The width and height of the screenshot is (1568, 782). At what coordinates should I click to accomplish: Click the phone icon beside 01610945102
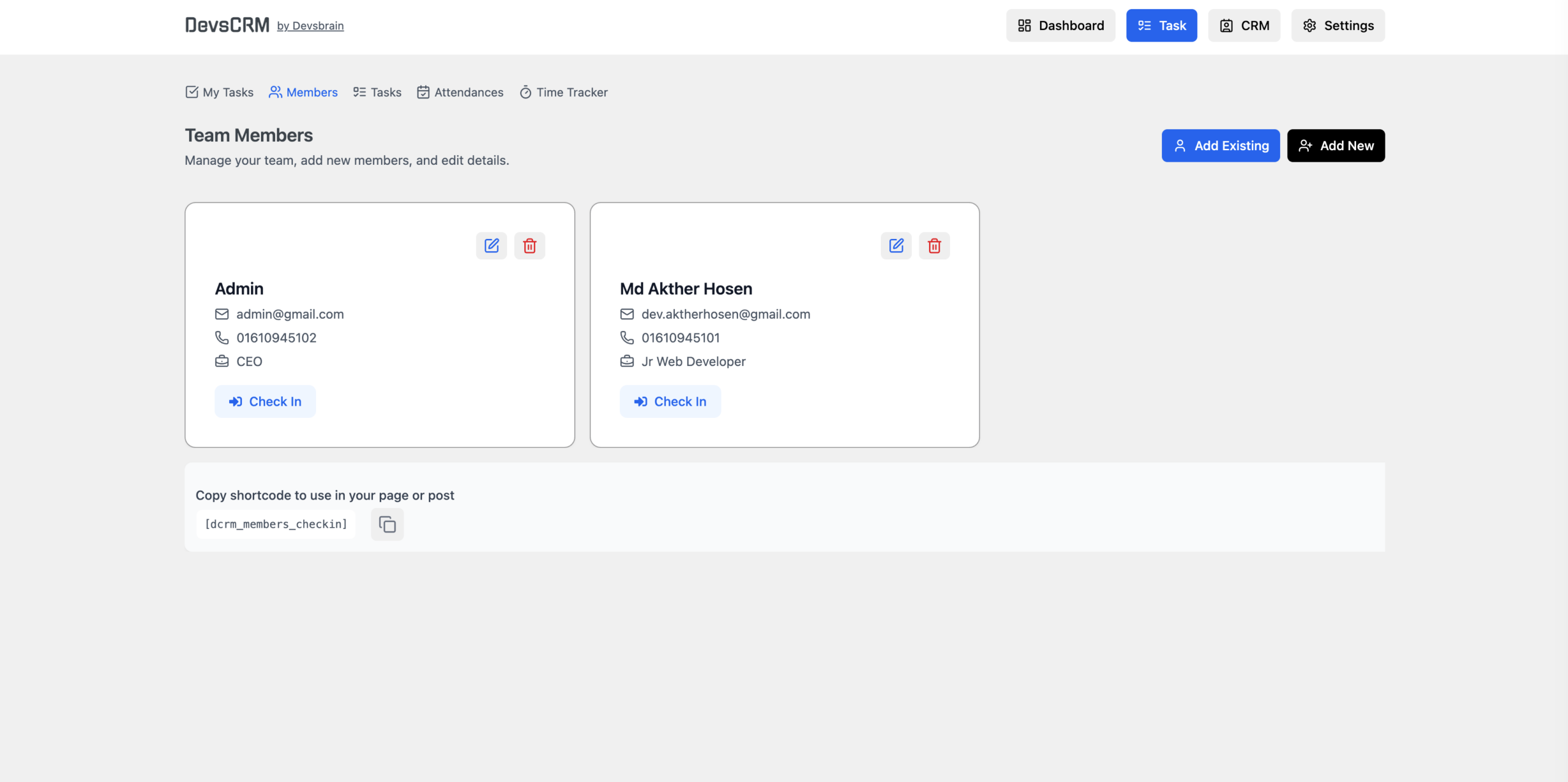222,338
